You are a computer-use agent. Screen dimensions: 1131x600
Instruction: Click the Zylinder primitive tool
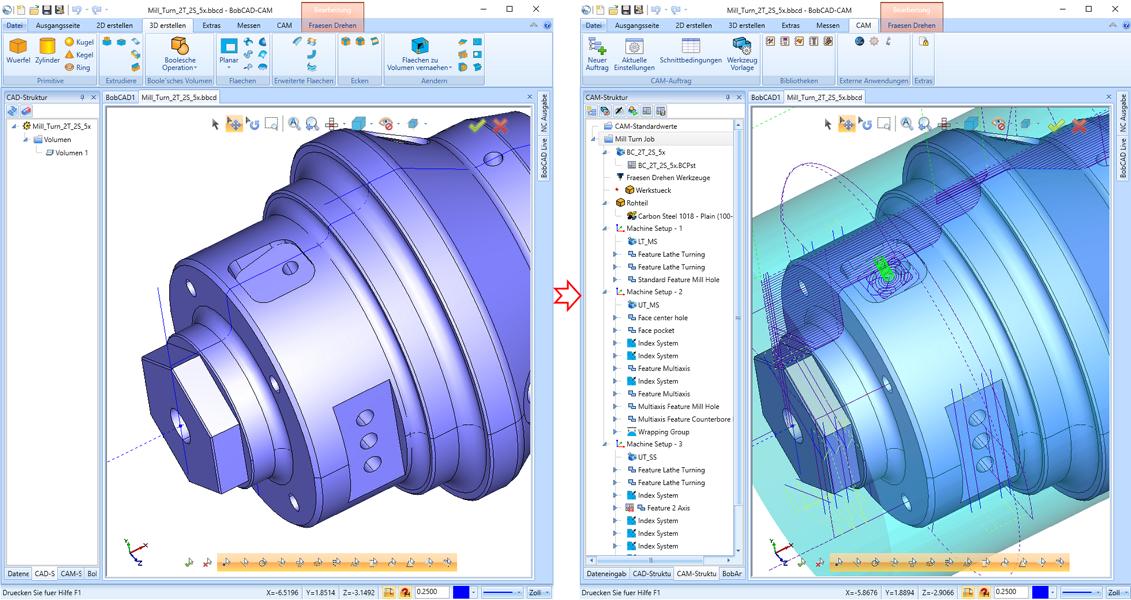pyautogui.click(x=47, y=50)
